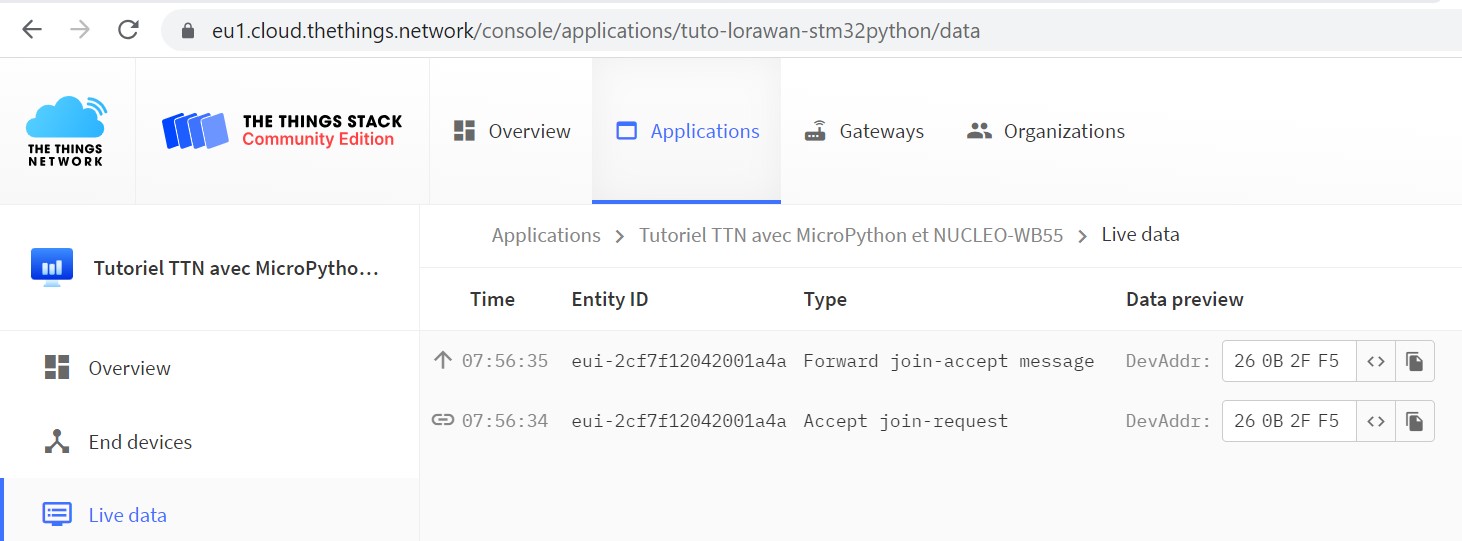Toggle byte format icon in join-request row
Screen dimensions: 1462x541
(x=1376, y=421)
